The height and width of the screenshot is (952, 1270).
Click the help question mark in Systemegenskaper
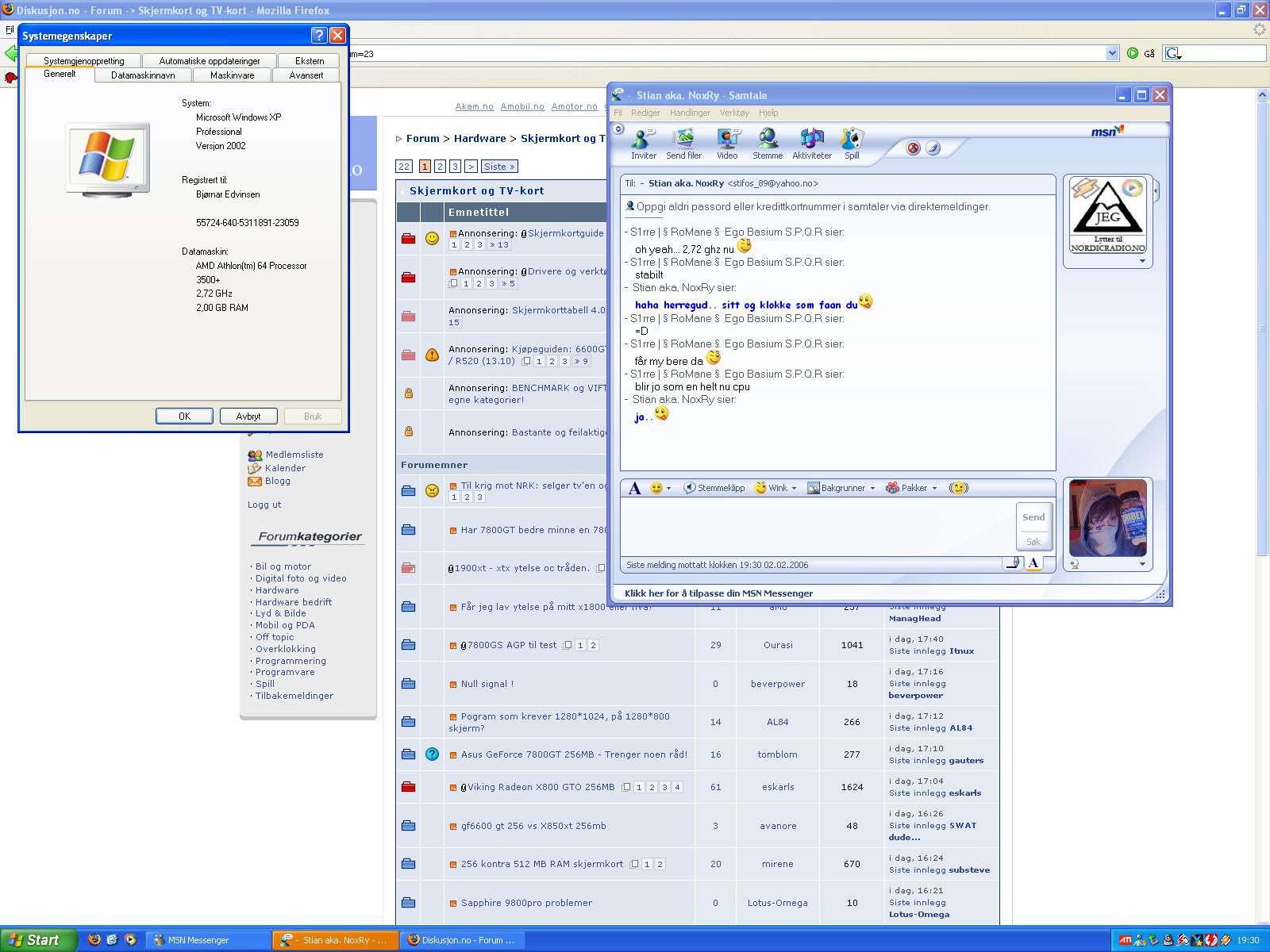[x=318, y=36]
